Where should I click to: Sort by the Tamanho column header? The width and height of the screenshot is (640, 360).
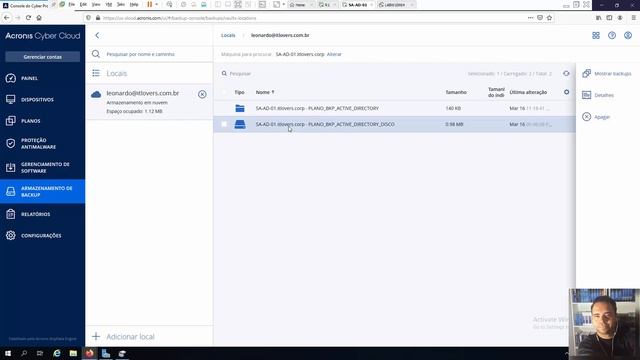click(x=456, y=92)
